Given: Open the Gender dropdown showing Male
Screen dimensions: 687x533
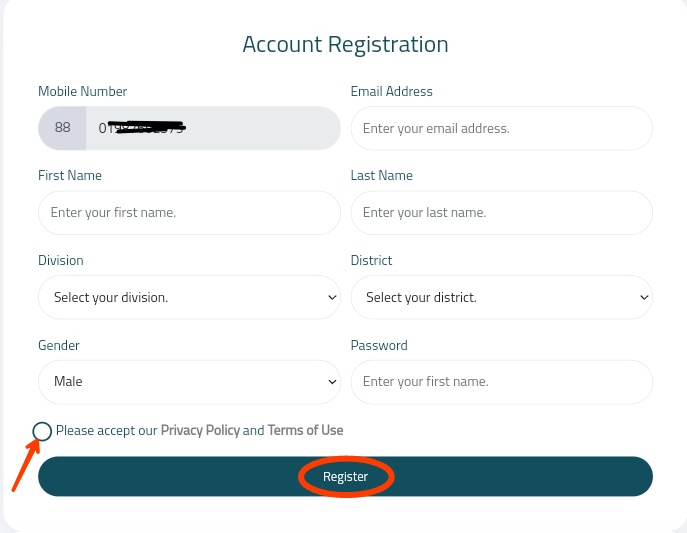Looking at the screenshot, I should 189,382.
